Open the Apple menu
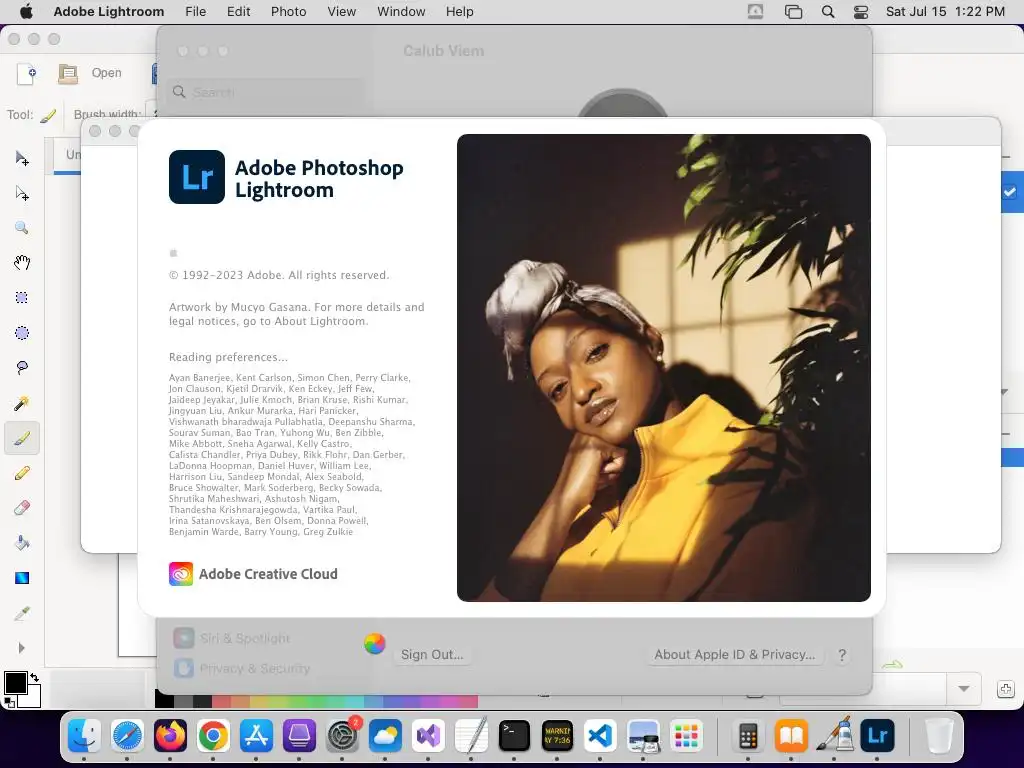This screenshot has width=1024, height=768. click(x=26, y=12)
